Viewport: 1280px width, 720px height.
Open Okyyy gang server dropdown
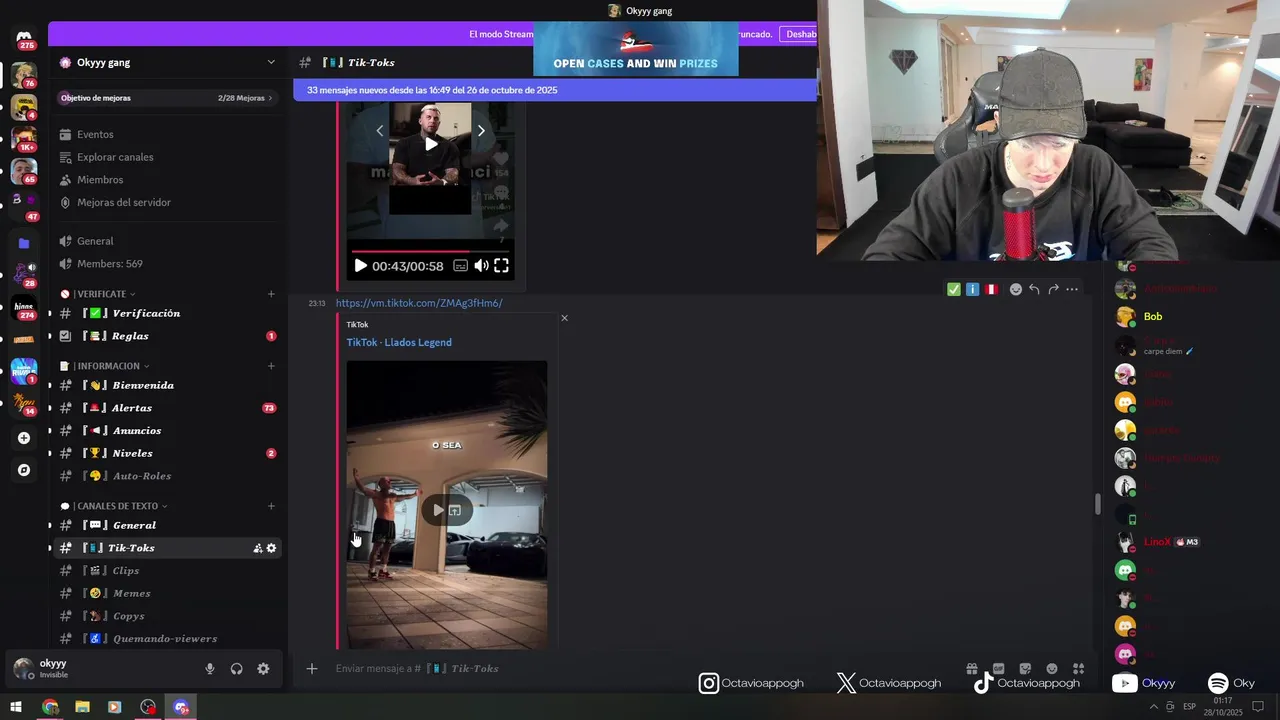coord(271,62)
